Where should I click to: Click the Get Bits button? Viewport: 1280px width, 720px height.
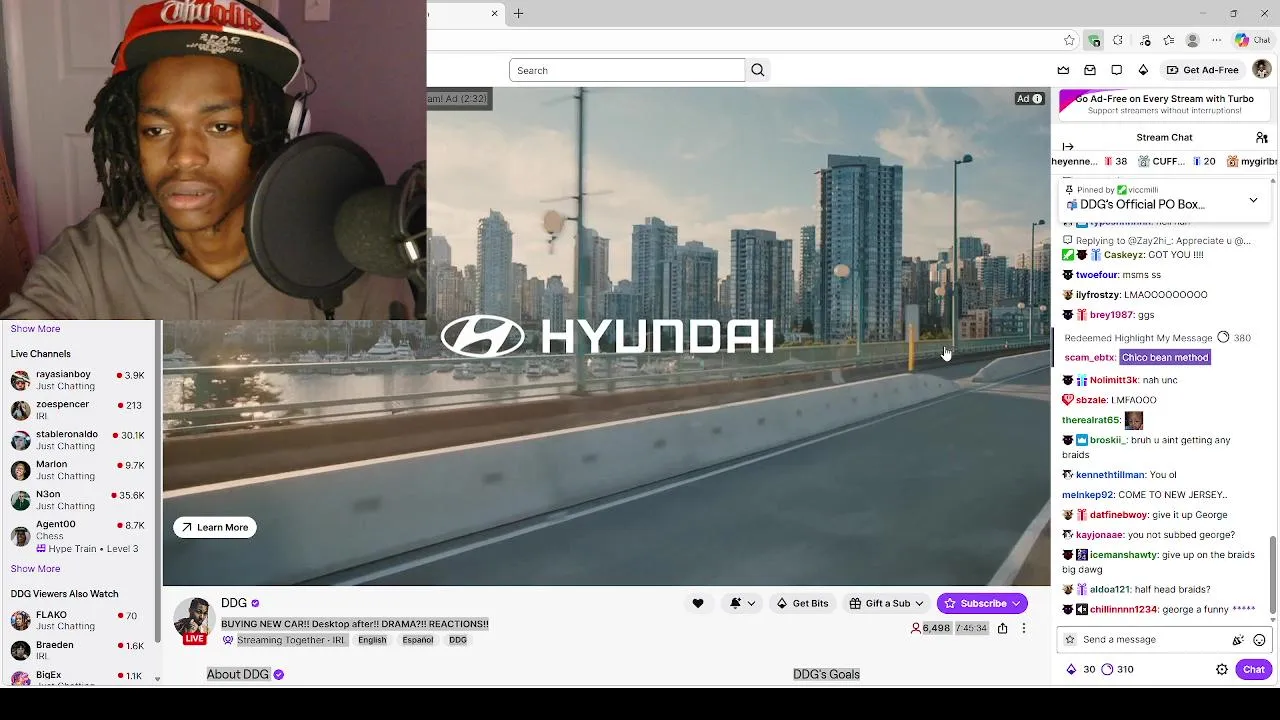point(802,603)
